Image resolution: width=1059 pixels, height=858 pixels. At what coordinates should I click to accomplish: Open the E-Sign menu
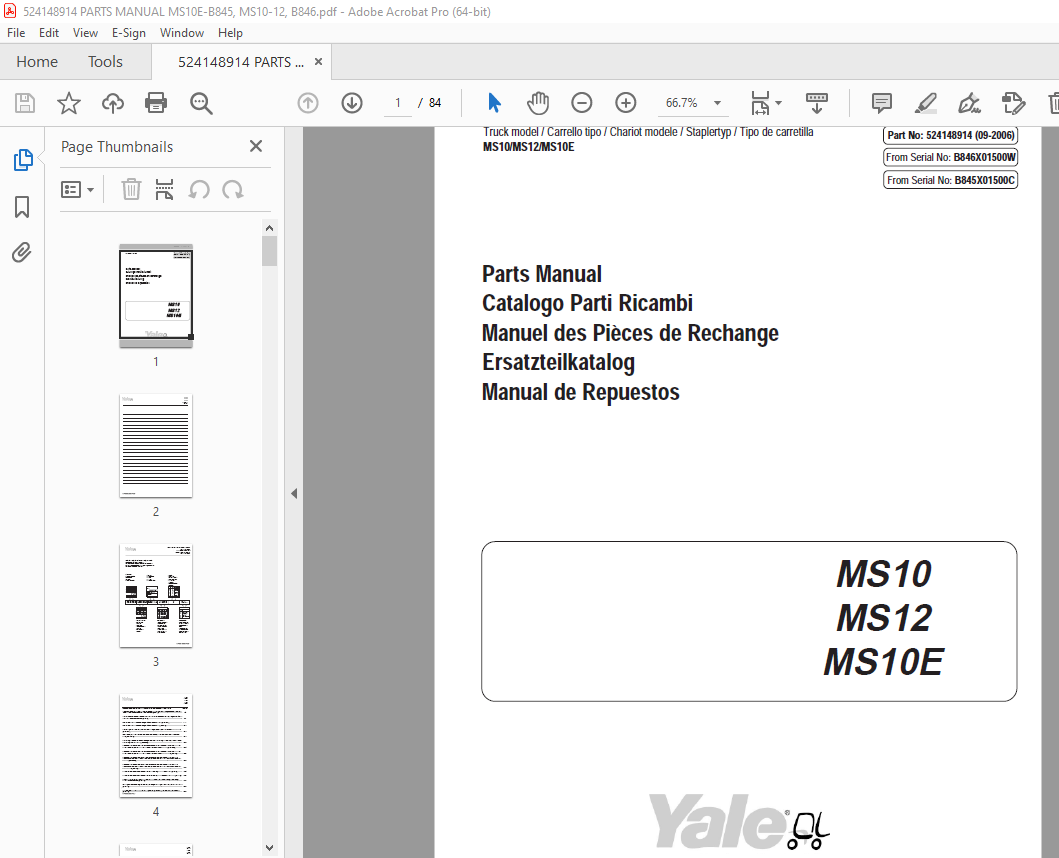point(128,32)
